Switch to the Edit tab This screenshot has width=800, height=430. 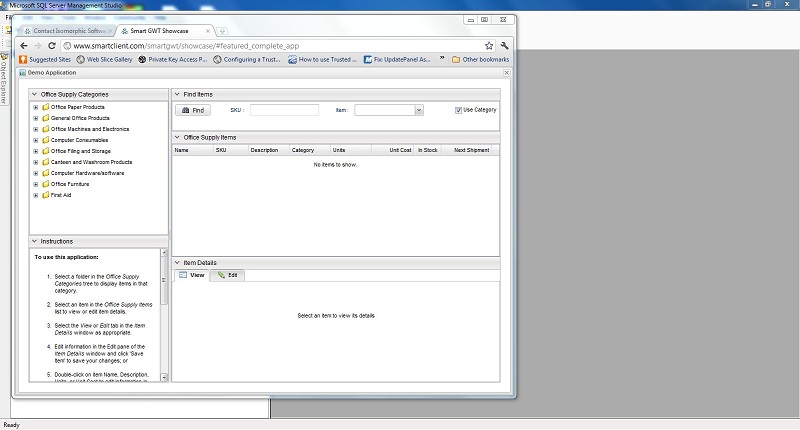click(x=227, y=275)
